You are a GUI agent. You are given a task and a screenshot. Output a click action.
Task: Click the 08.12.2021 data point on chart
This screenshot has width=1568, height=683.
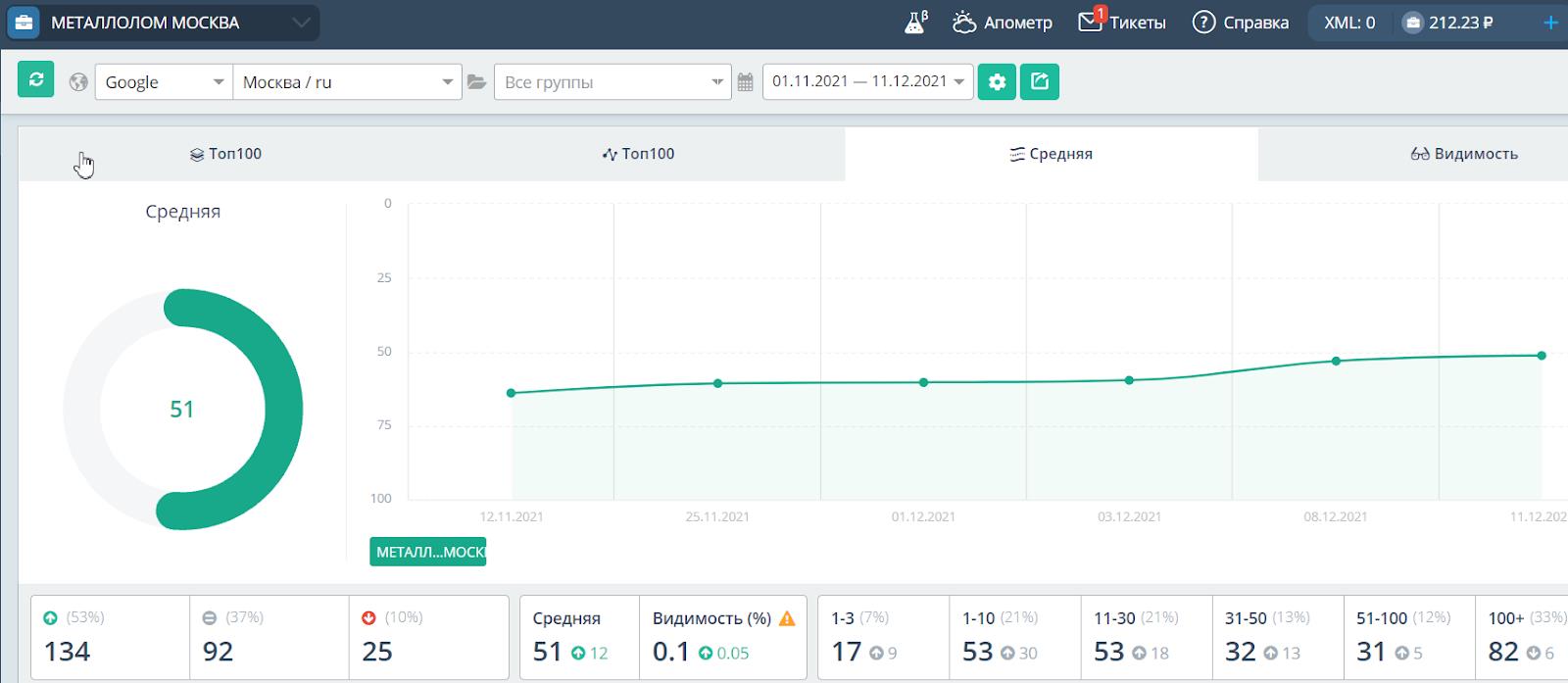tap(1336, 361)
